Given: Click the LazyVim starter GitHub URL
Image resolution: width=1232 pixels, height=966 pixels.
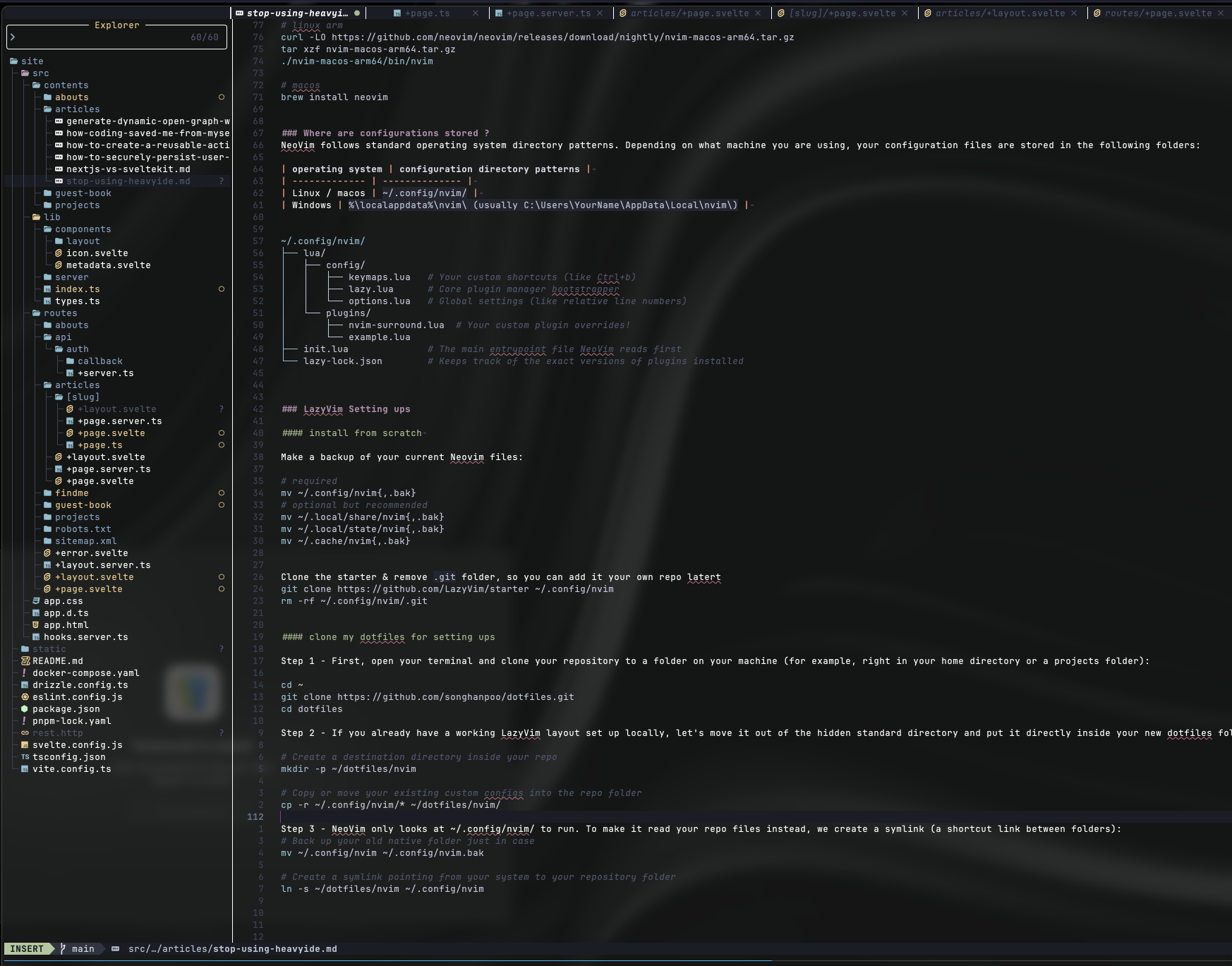Looking at the screenshot, I should point(433,589).
